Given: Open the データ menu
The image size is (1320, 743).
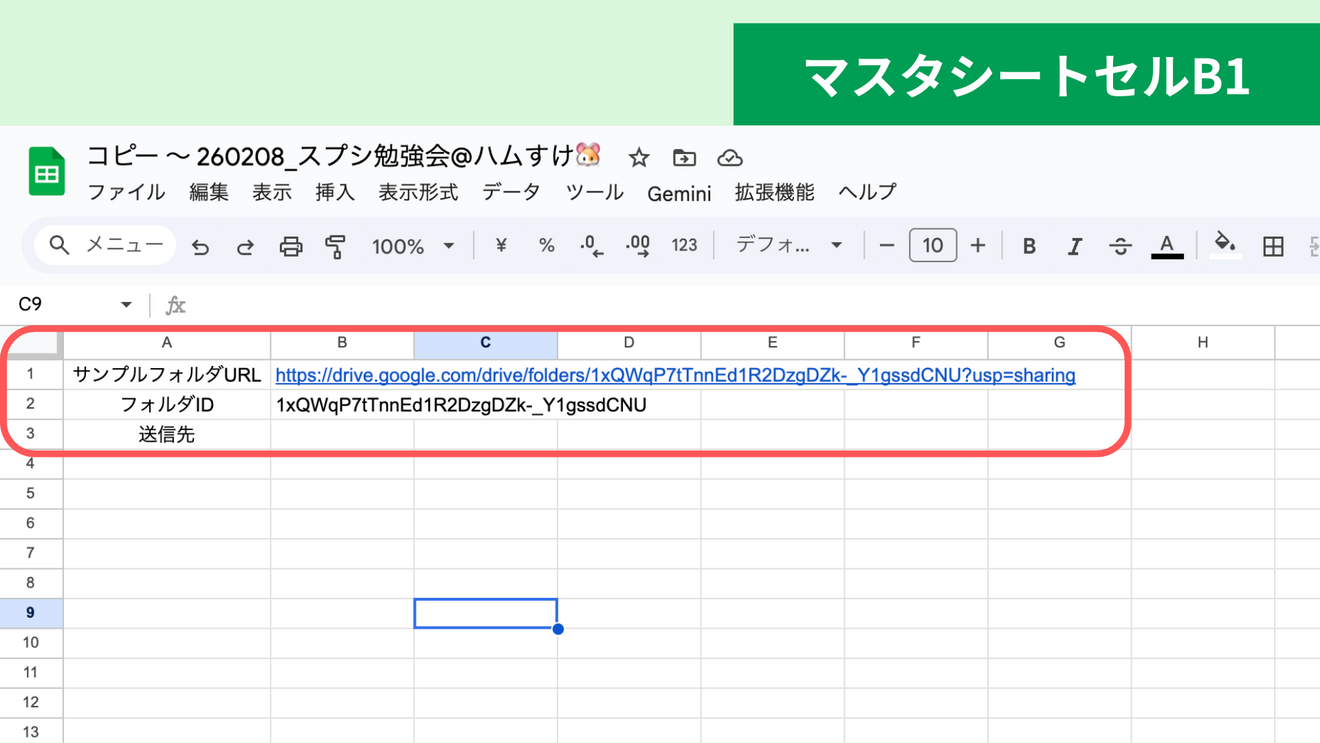Looking at the screenshot, I should coord(511,193).
